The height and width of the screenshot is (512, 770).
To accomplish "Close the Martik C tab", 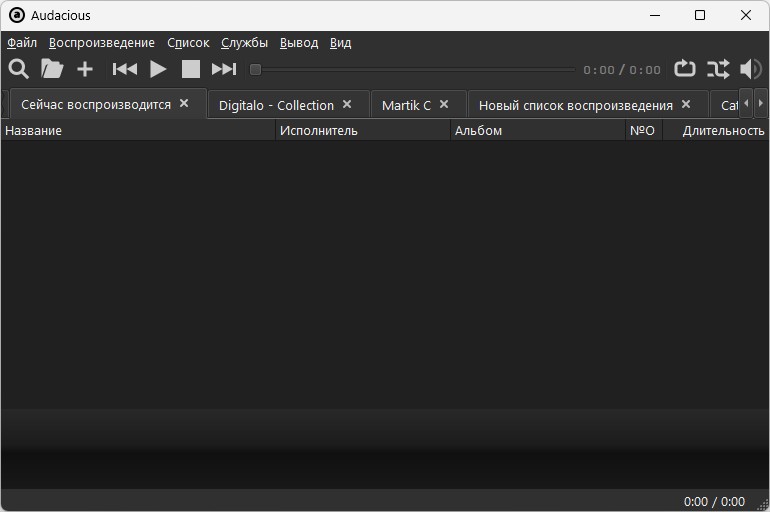I will point(444,105).
